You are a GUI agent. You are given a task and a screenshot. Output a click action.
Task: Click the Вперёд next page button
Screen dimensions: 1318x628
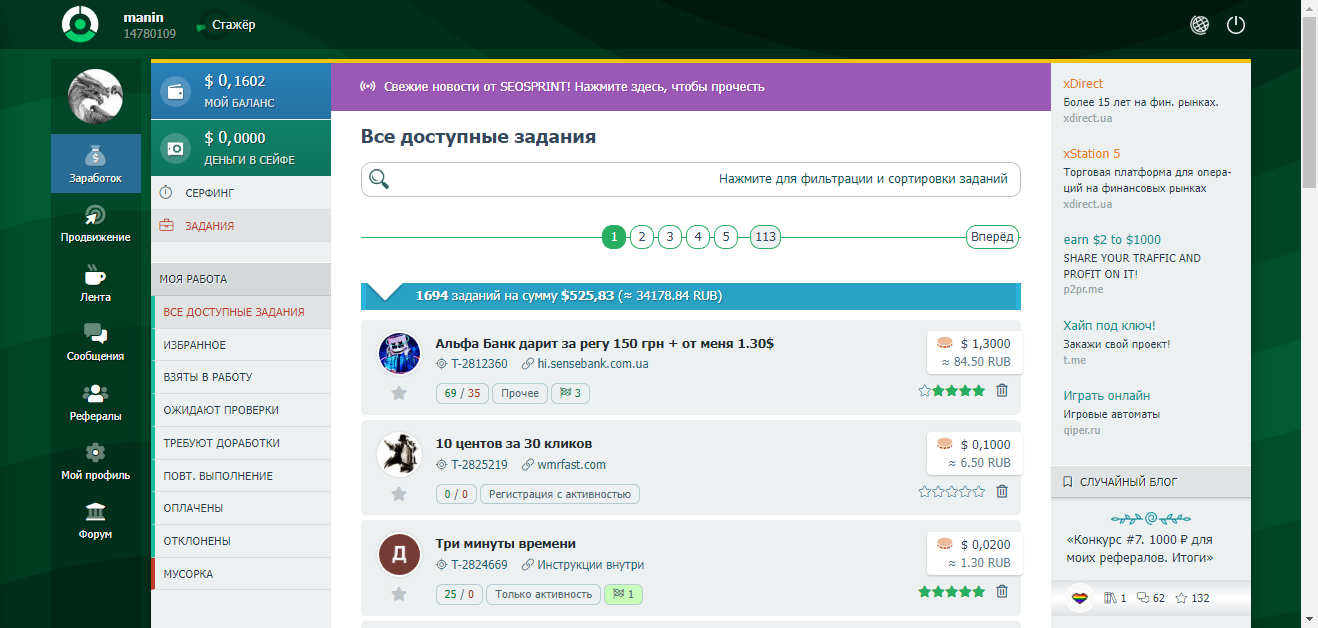pos(992,237)
